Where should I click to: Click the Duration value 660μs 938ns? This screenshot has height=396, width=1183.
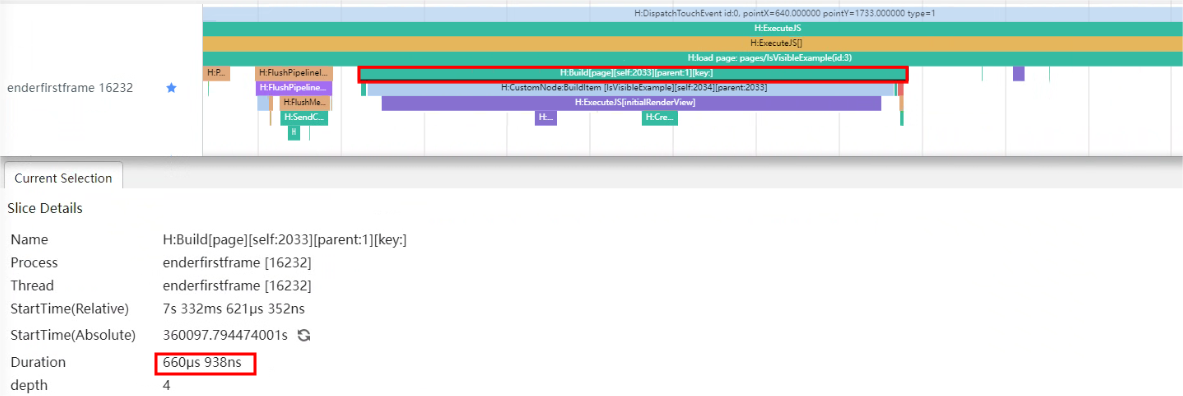tap(202, 364)
